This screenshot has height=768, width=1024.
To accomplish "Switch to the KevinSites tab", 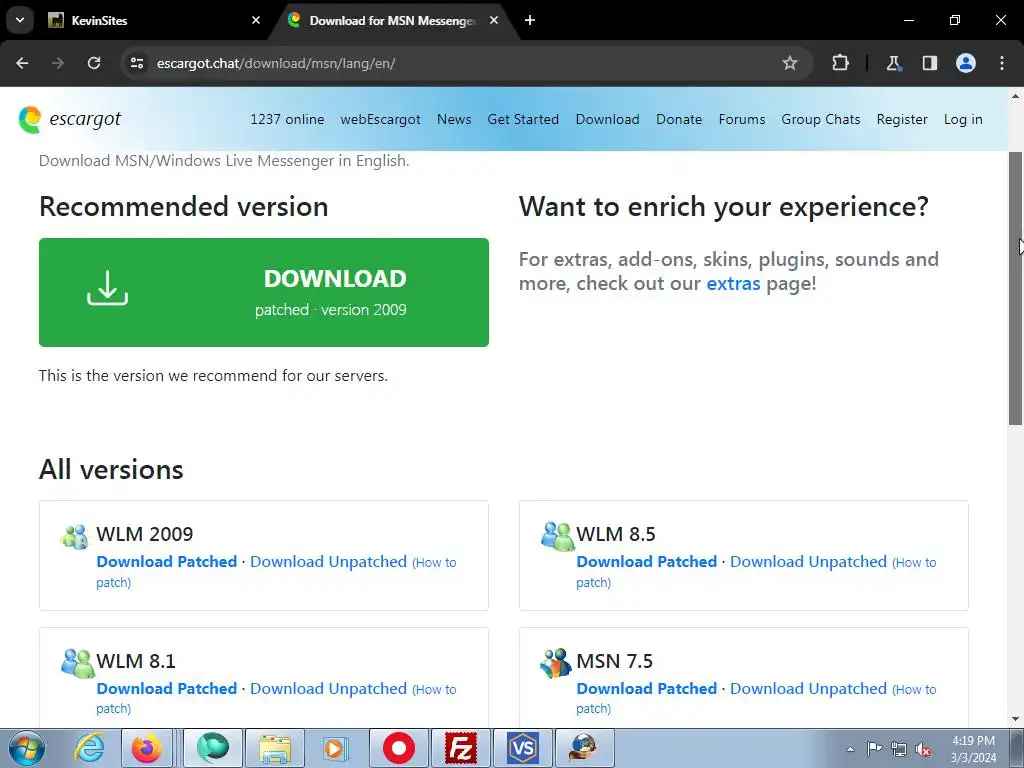I will pos(155,20).
